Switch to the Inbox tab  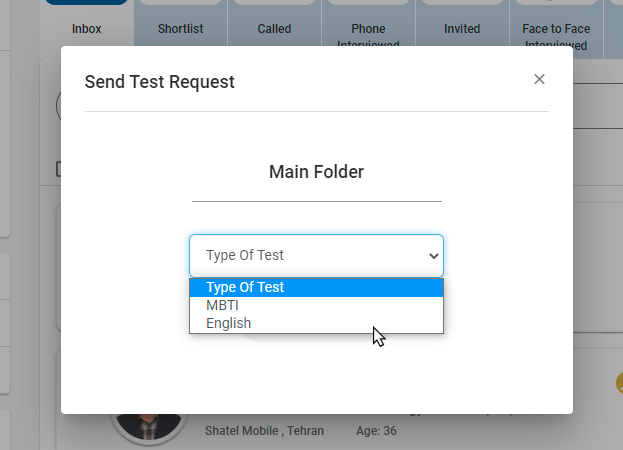point(87,29)
